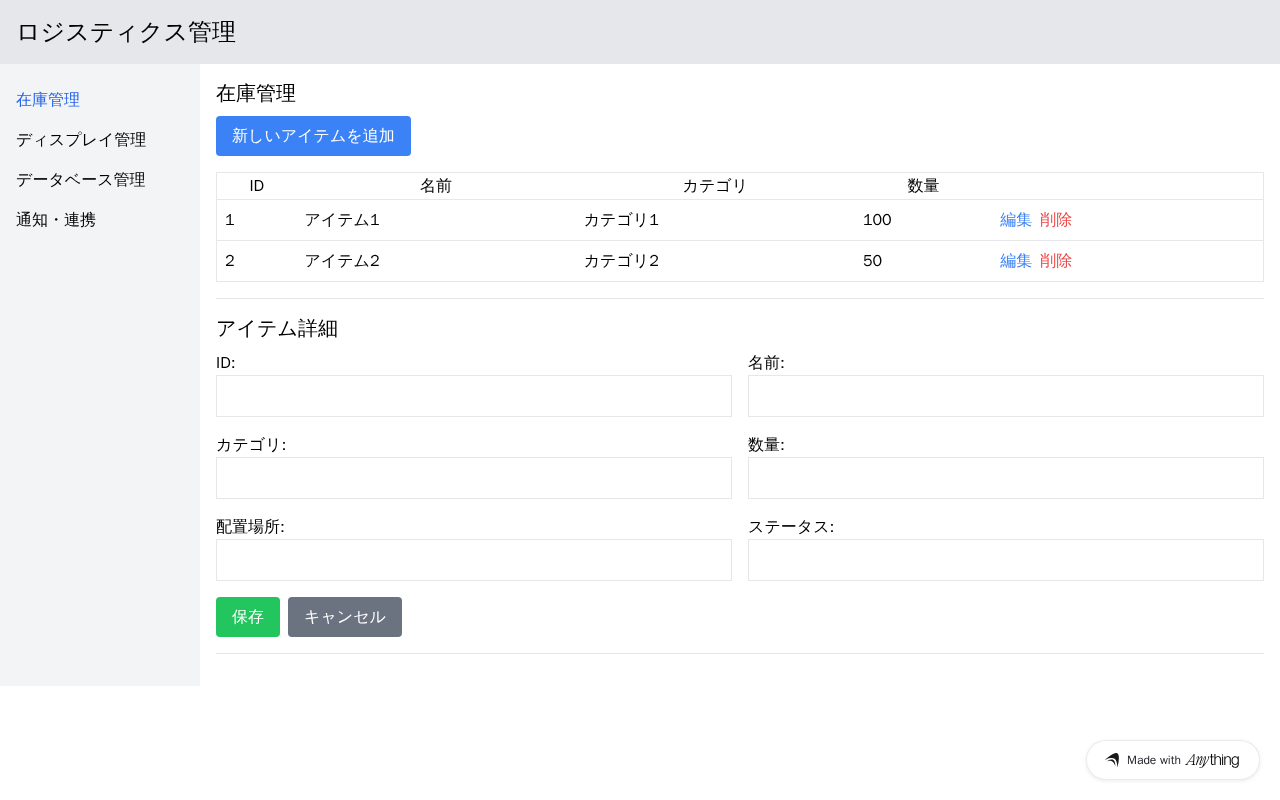Click into the 名前 input field
The width and height of the screenshot is (1280, 800).
click(x=1005, y=396)
